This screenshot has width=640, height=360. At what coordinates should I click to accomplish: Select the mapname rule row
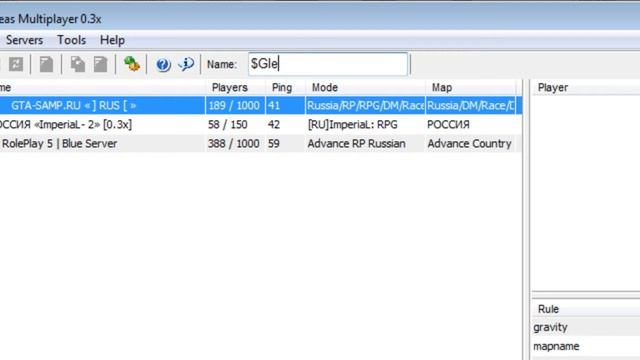pos(586,346)
